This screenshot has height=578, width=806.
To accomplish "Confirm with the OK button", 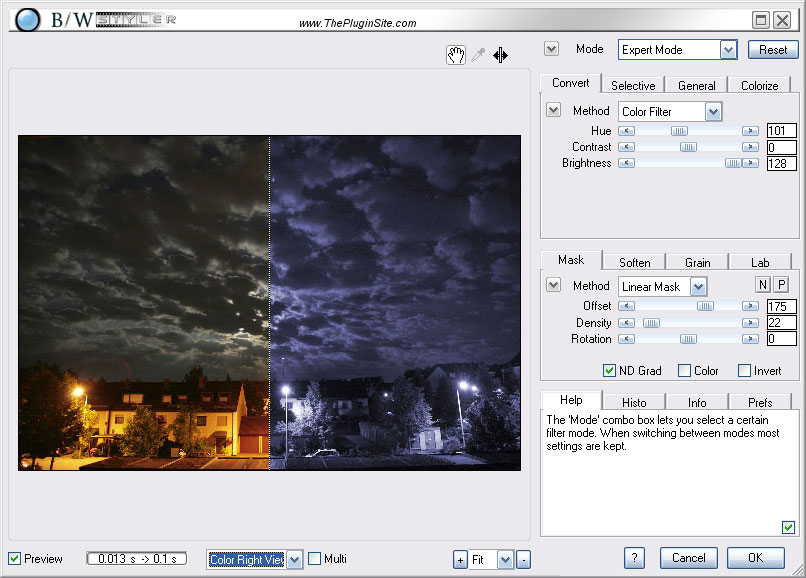I will coord(755,558).
